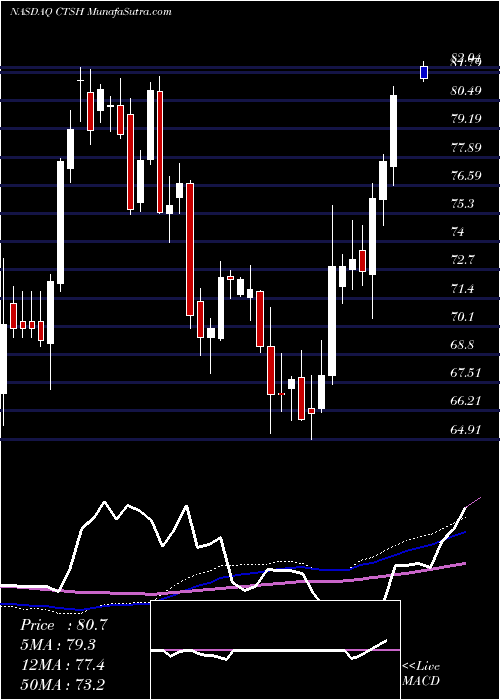Image resolution: width=500 pixels, height=700 pixels.
Task: Click the 66.21 price axis label
Action: tap(467, 400)
